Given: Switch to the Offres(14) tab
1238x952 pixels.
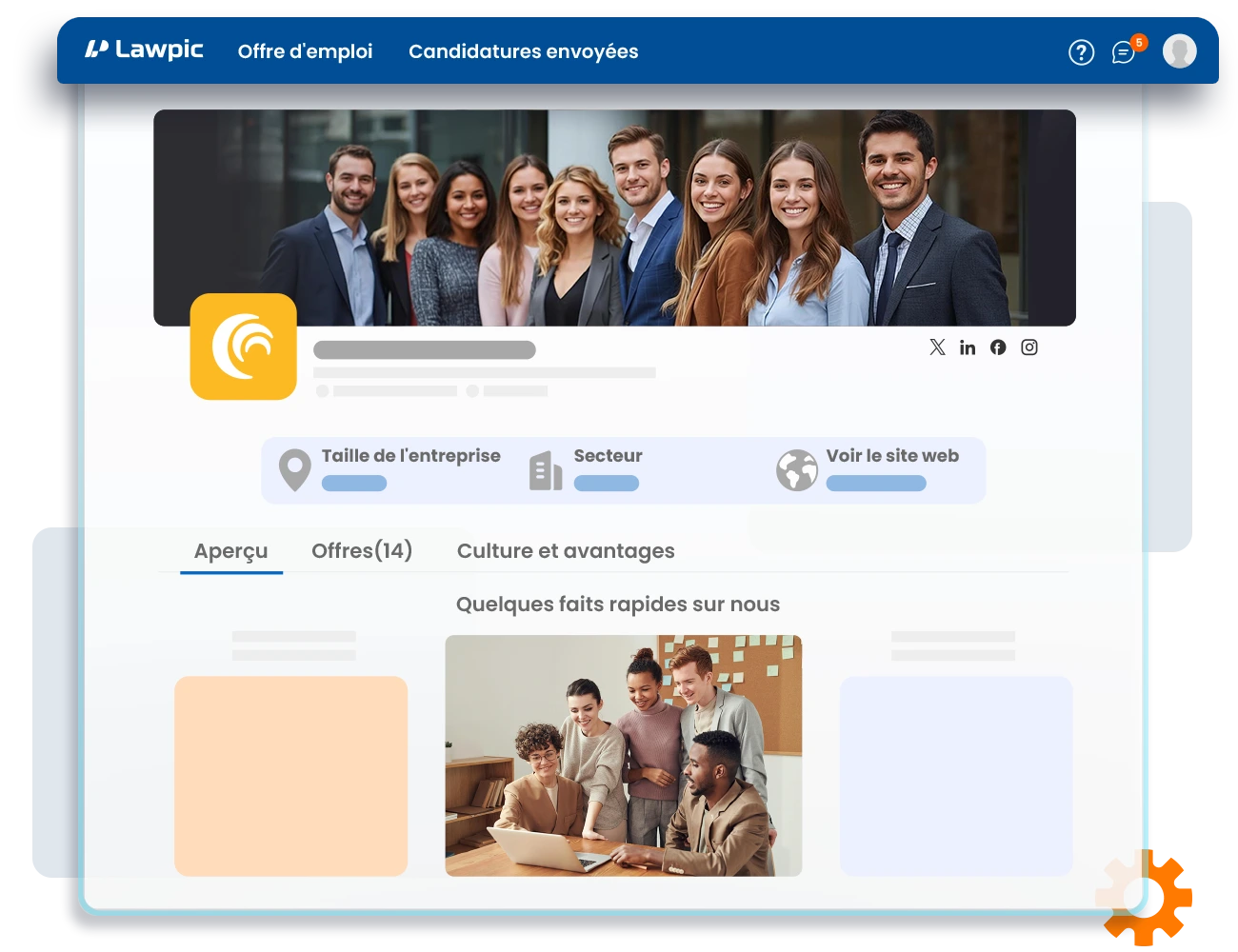Looking at the screenshot, I should point(362,551).
